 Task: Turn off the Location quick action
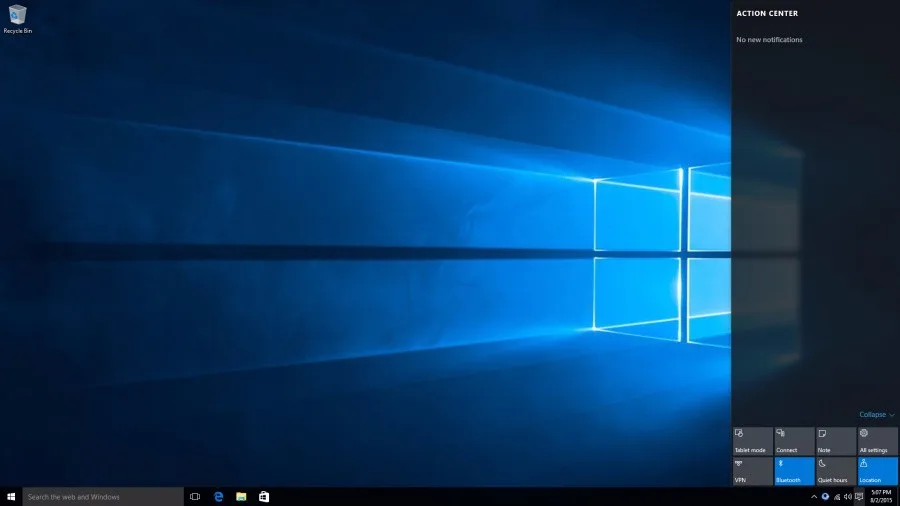(x=878, y=471)
